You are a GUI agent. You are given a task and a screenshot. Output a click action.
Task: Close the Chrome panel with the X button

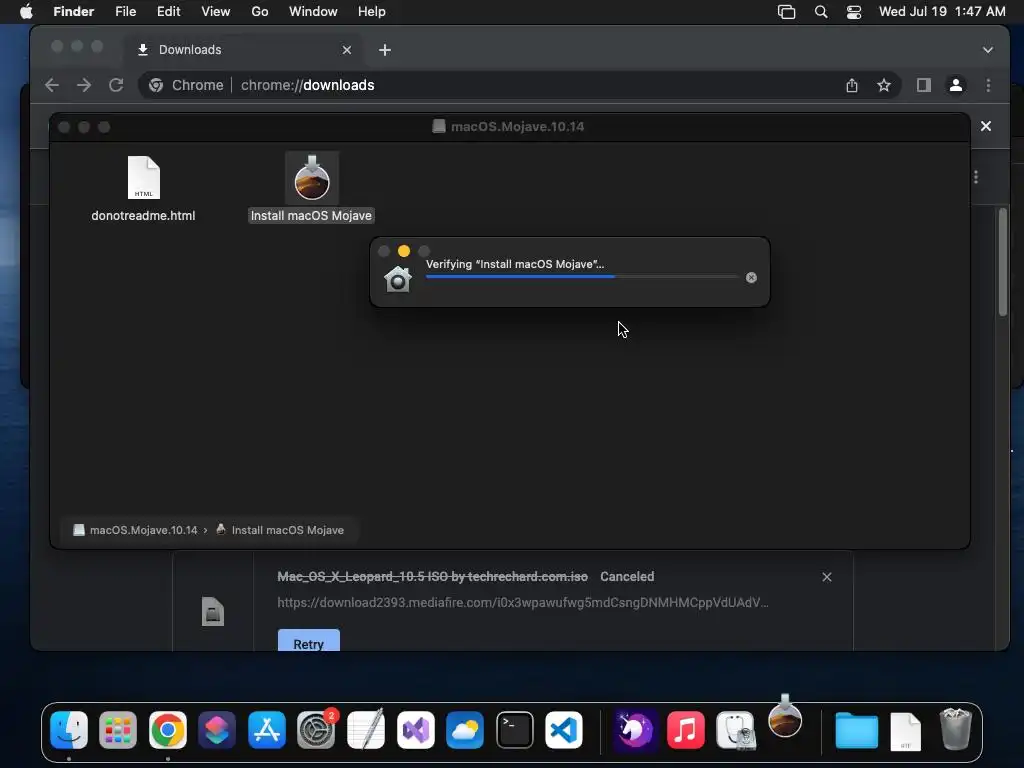985,126
